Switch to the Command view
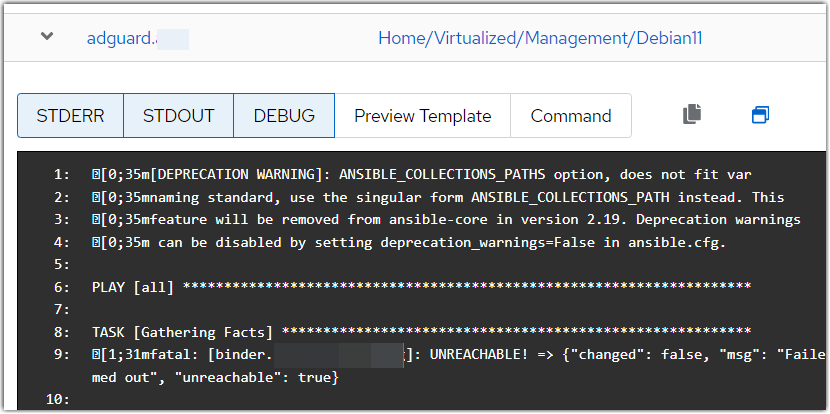This screenshot has width=830, height=414. pos(570,116)
